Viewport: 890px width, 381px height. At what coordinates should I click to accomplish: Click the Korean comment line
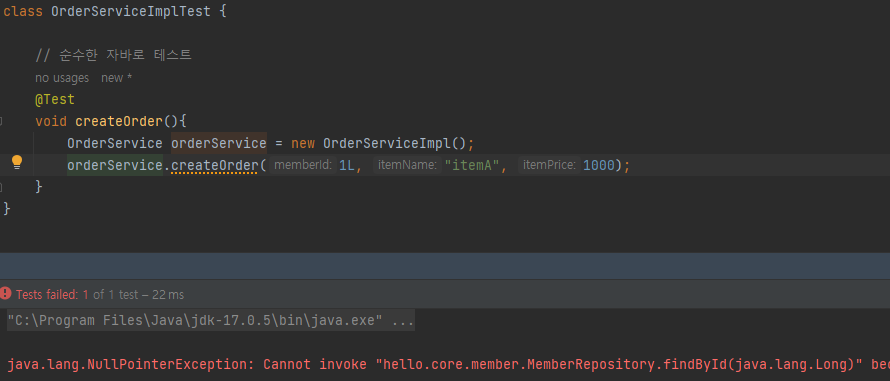(x=114, y=55)
